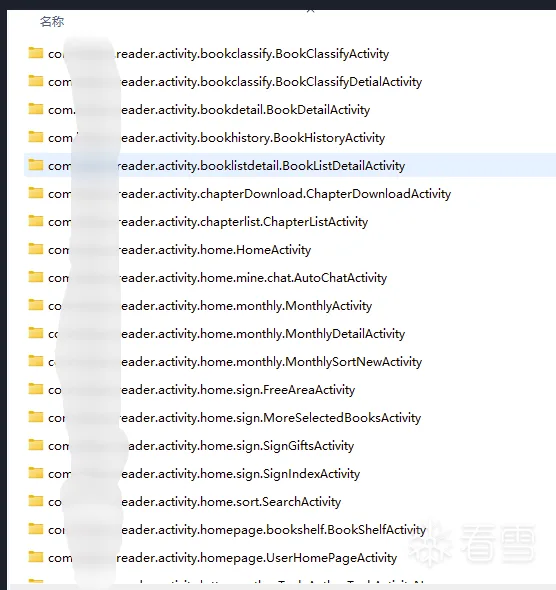This screenshot has width=556, height=590.
Task: Click folder name ending bookshelf.BookShelfActivity
Action: (x=237, y=530)
